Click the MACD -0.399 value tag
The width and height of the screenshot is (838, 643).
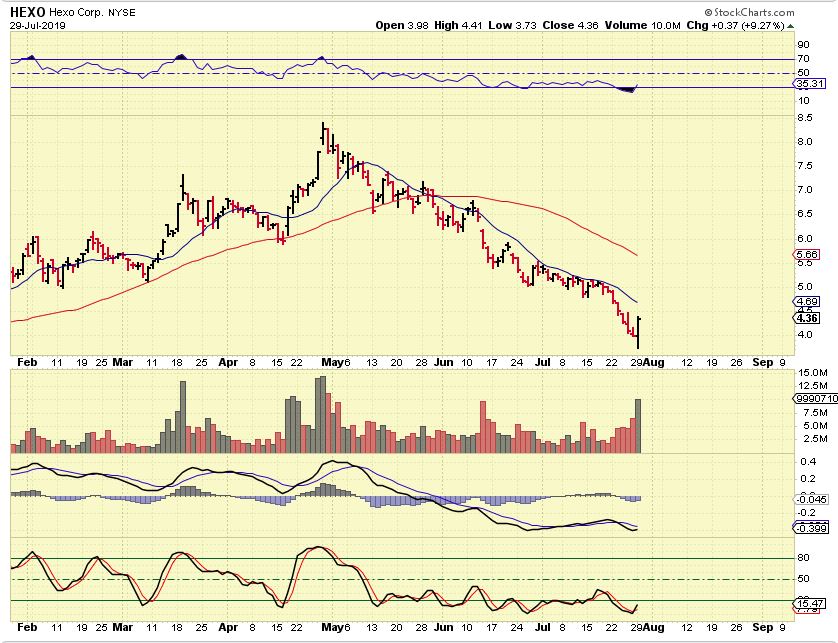coord(811,528)
